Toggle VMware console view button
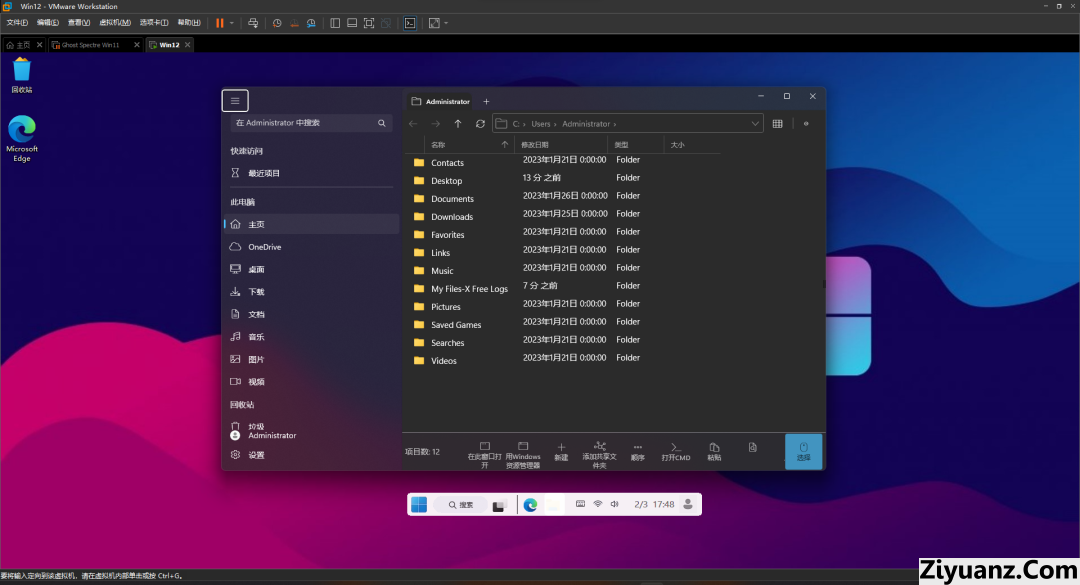 410,22
